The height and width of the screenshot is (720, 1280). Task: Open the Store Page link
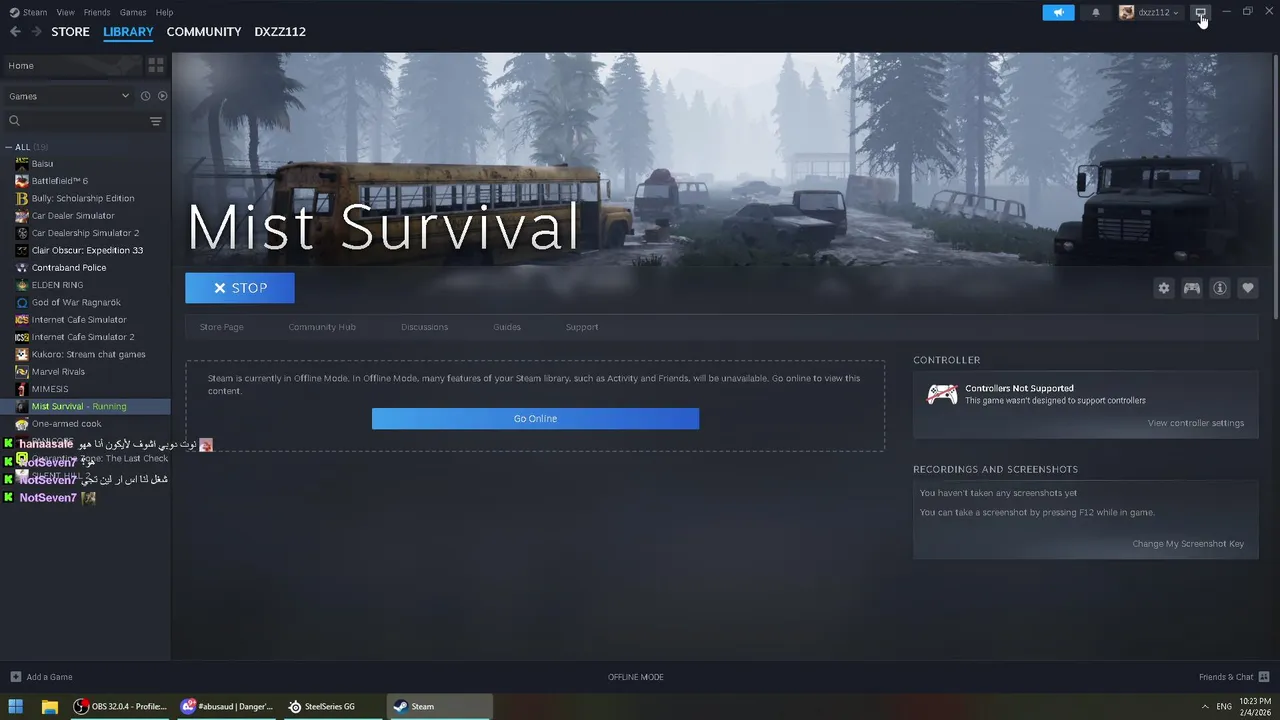(x=221, y=327)
